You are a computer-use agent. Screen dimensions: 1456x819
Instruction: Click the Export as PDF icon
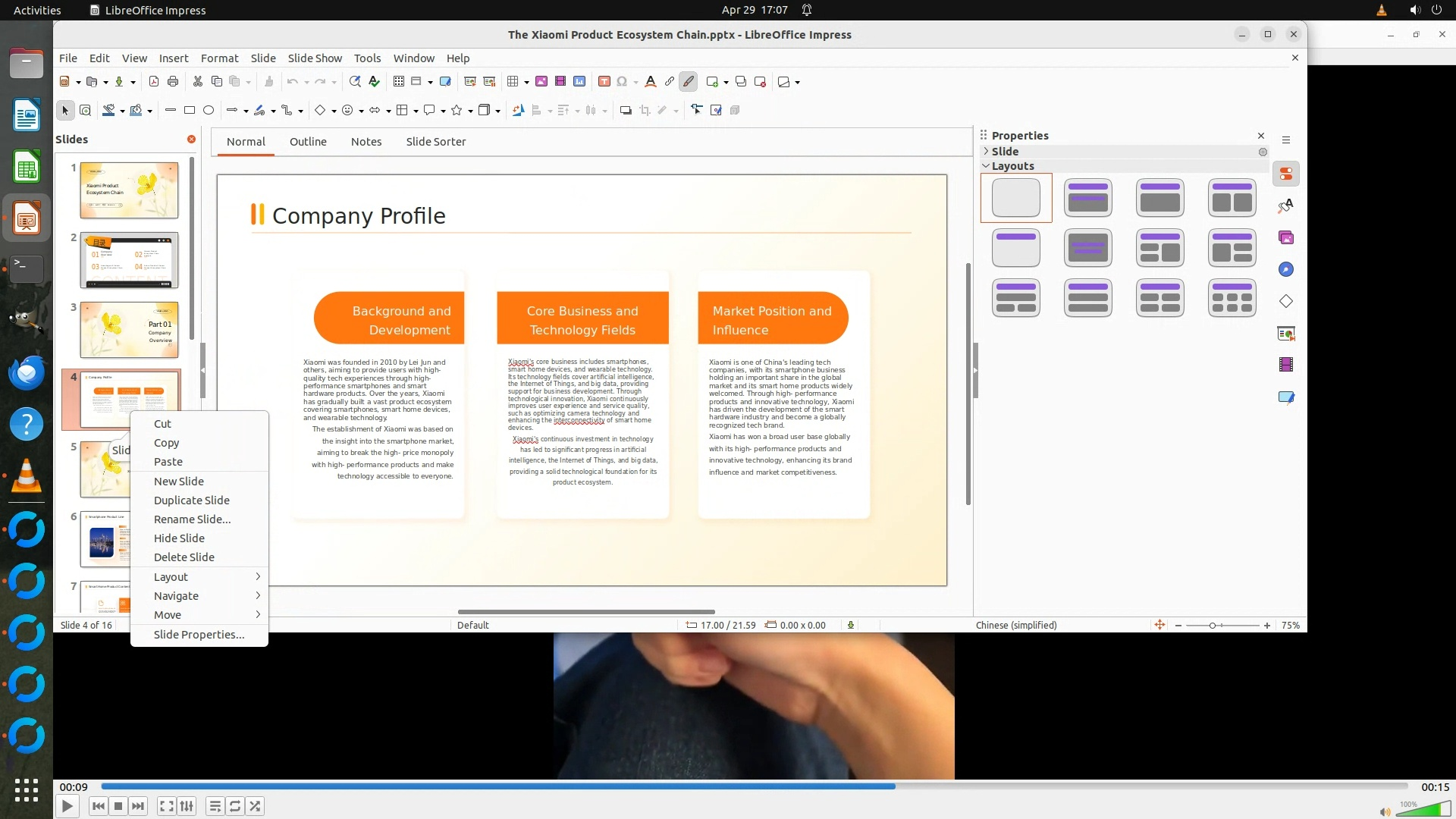click(154, 82)
